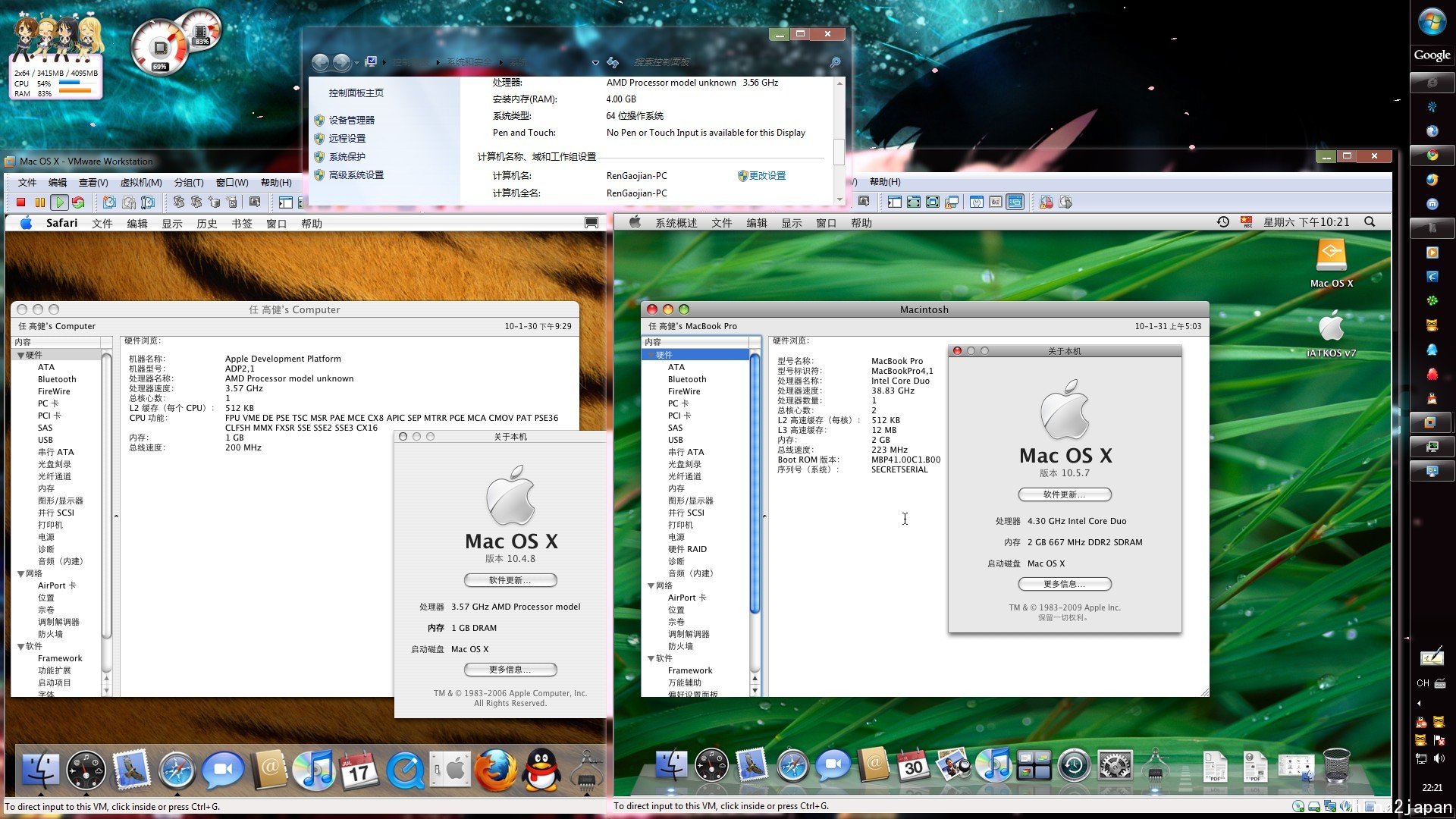
Task: Open 书签 menu in Safari menu bar
Action: [x=242, y=224]
